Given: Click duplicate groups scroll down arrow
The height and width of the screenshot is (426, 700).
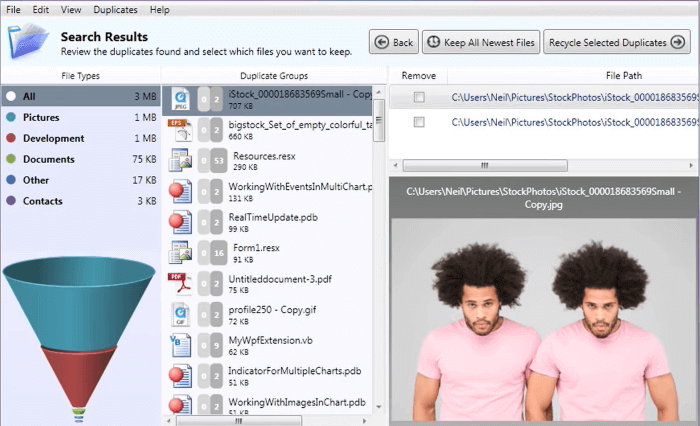Looking at the screenshot, I should point(379,407).
